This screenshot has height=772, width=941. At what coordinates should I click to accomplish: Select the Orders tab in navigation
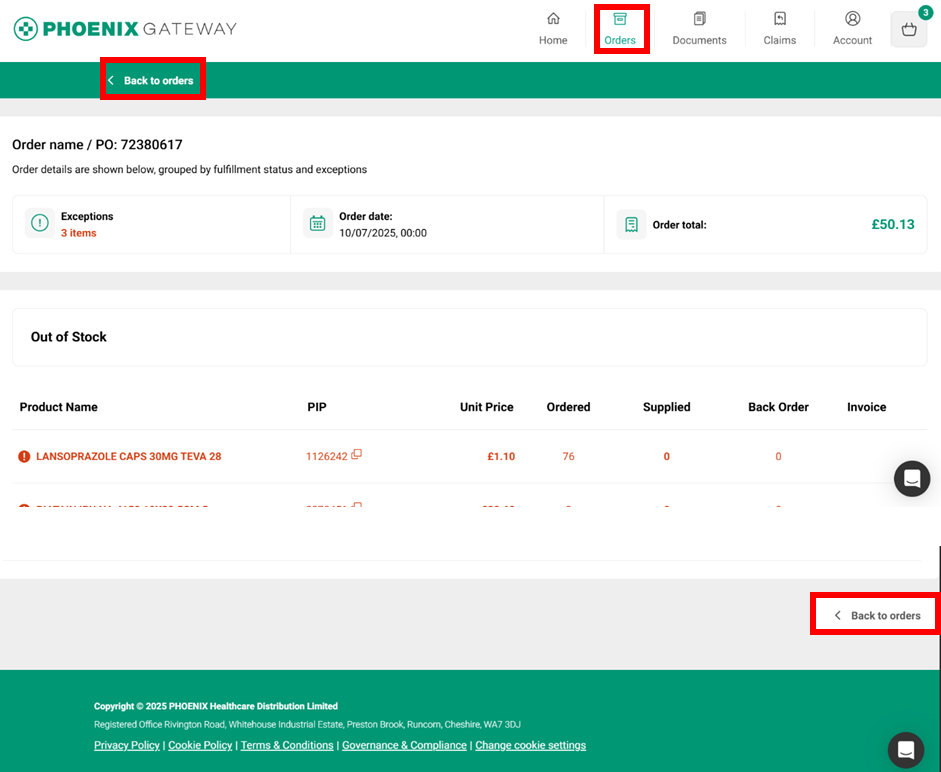click(620, 29)
